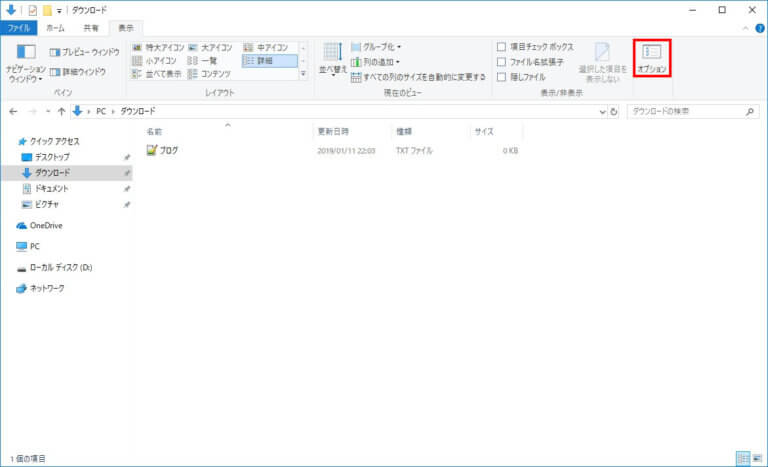This screenshot has height=467, width=768.
Task: Select コンテンツ content layout
Action: (210, 74)
